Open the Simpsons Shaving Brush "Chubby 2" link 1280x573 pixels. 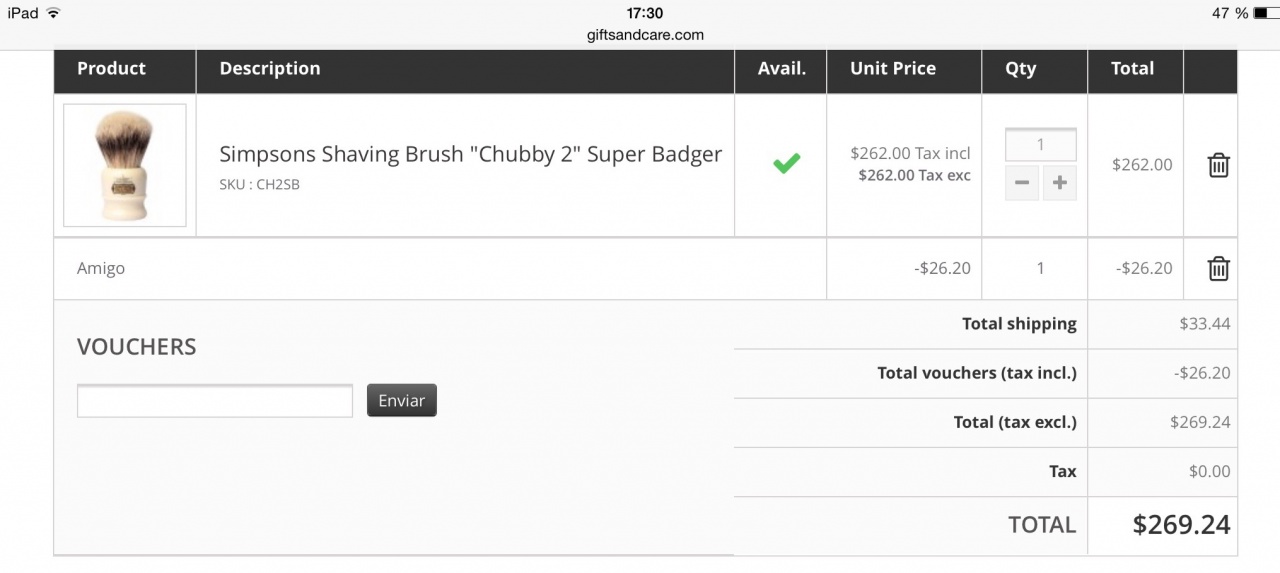tap(470, 154)
